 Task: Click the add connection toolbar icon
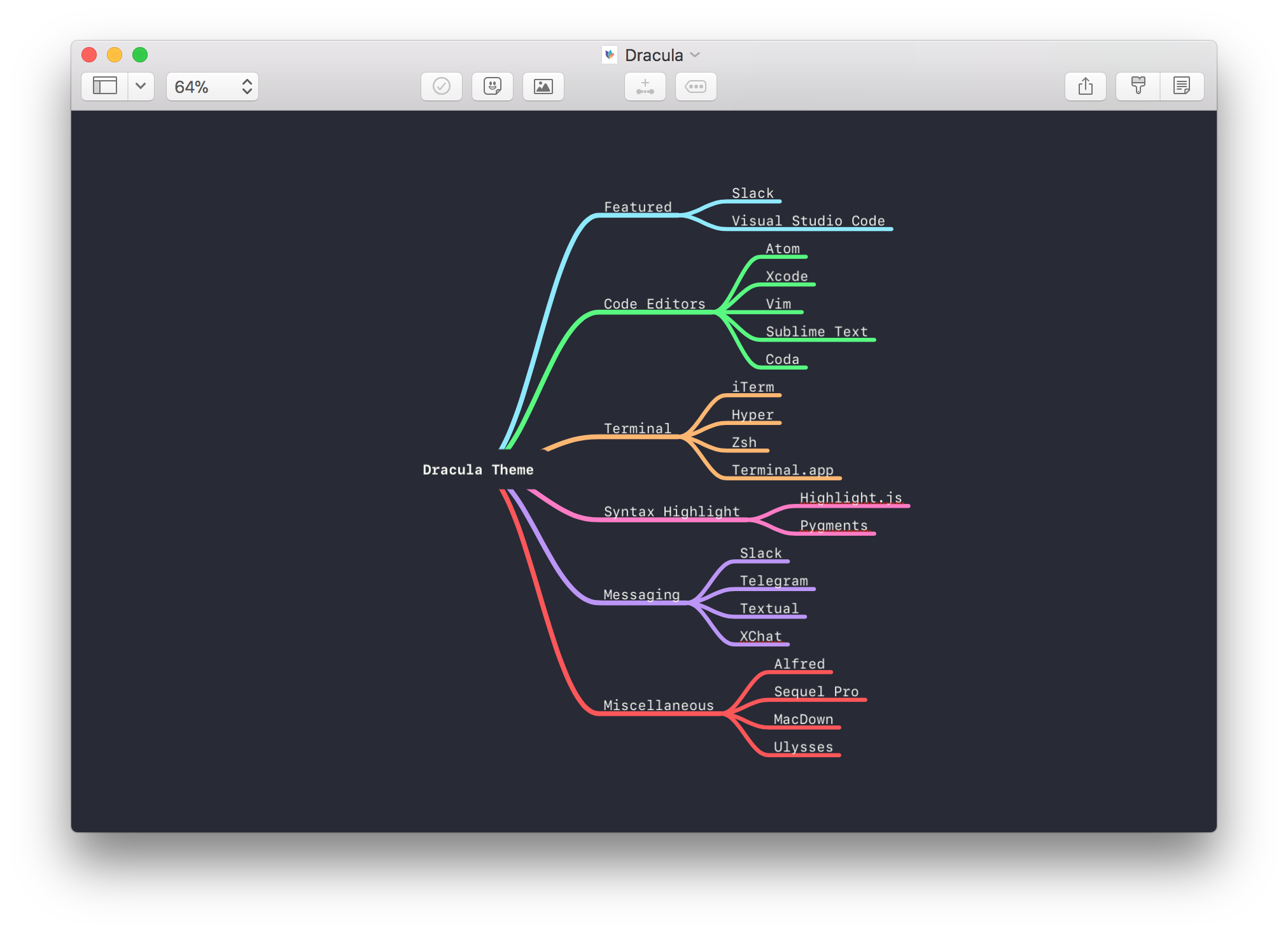[x=645, y=86]
